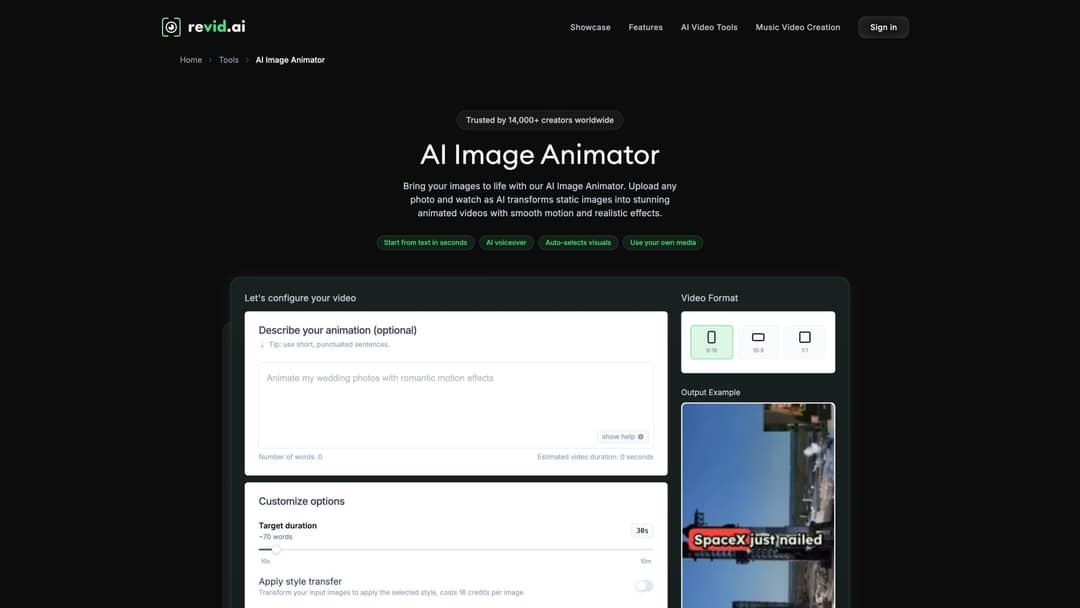Open the Showcase menu item
The width and height of the screenshot is (1080, 608).
tap(590, 28)
